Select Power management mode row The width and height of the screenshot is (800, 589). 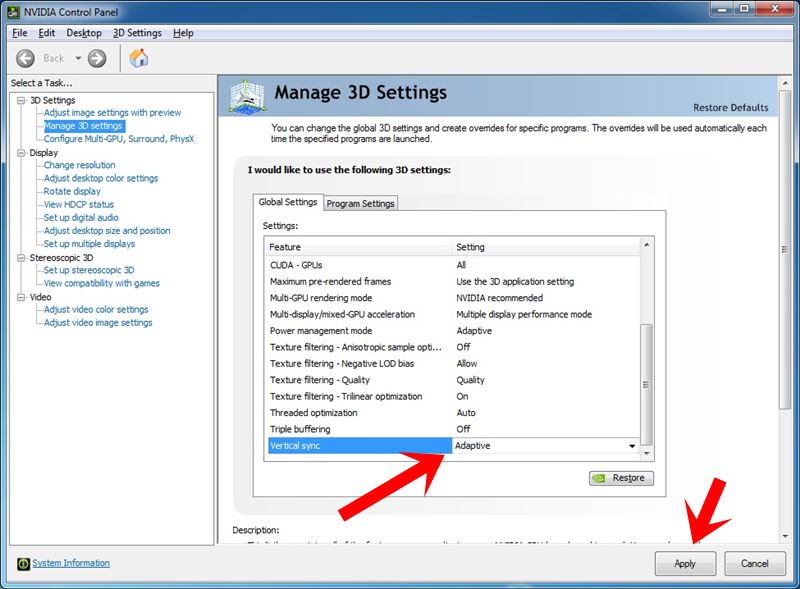(x=453, y=331)
